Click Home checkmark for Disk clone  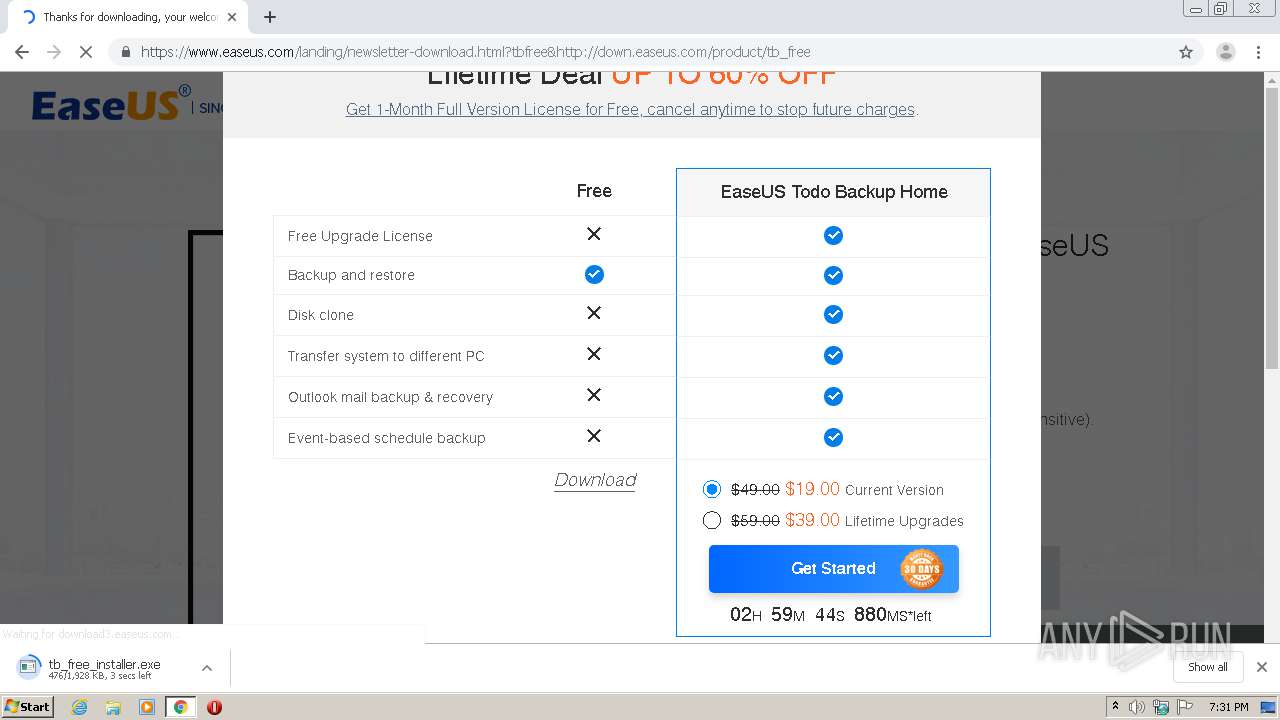pyautogui.click(x=833, y=314)
